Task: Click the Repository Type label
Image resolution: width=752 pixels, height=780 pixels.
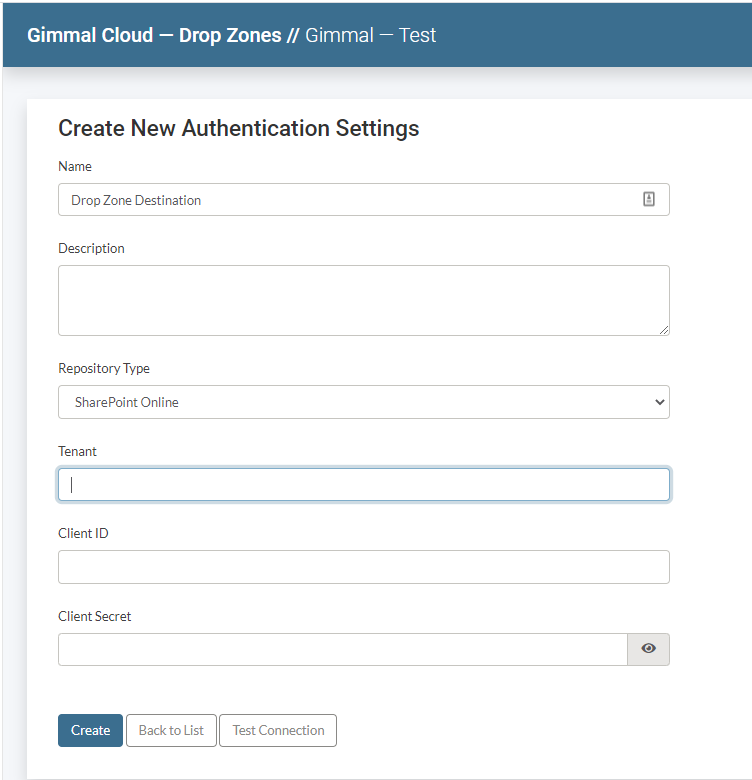Action: (104, 368)
